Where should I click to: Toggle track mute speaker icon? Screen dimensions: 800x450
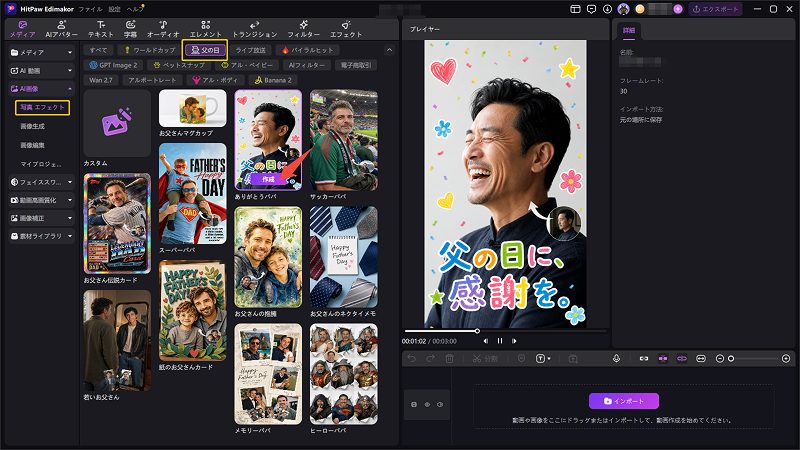tap(440, 405)
